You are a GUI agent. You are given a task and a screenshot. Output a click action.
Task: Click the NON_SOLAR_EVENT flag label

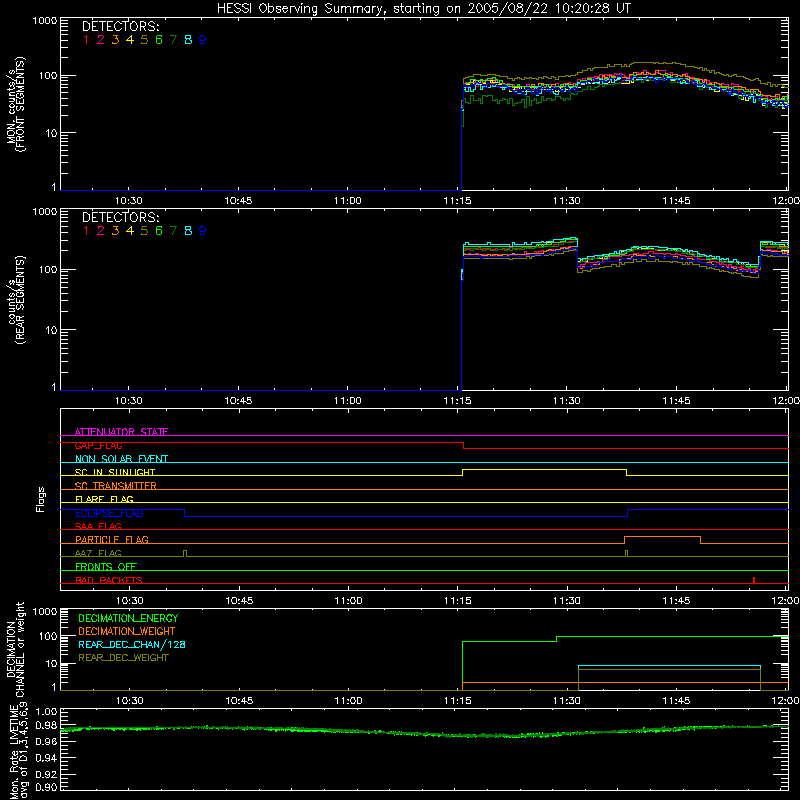pos(121,459)
